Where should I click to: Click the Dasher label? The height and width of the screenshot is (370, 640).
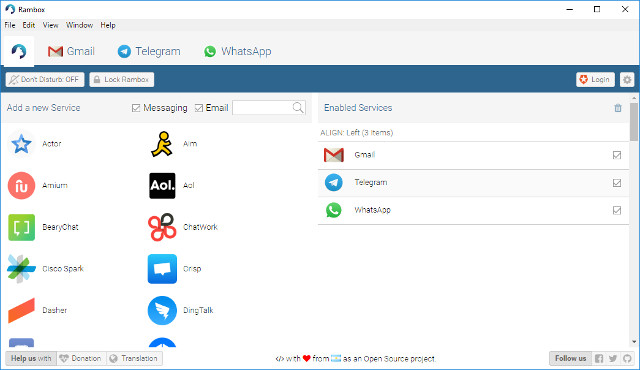coord(55,310)
